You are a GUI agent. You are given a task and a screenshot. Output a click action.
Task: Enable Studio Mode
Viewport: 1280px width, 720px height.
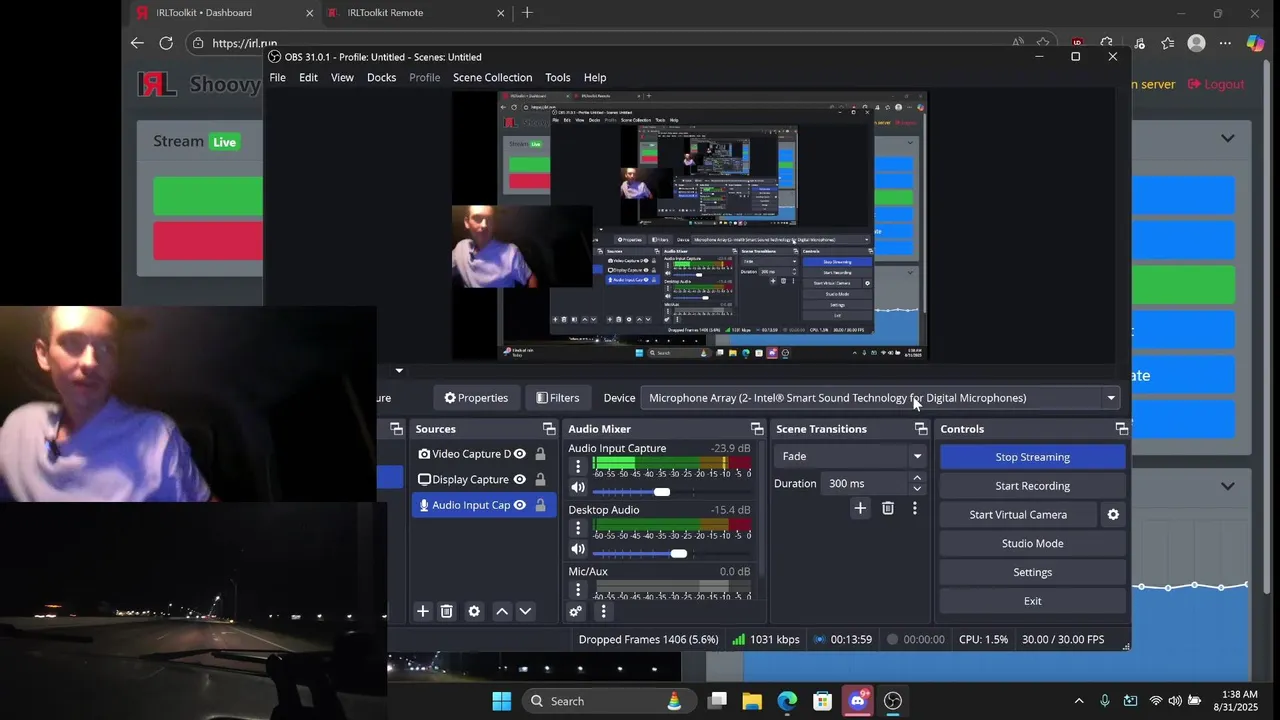(x=1032, y=543)
